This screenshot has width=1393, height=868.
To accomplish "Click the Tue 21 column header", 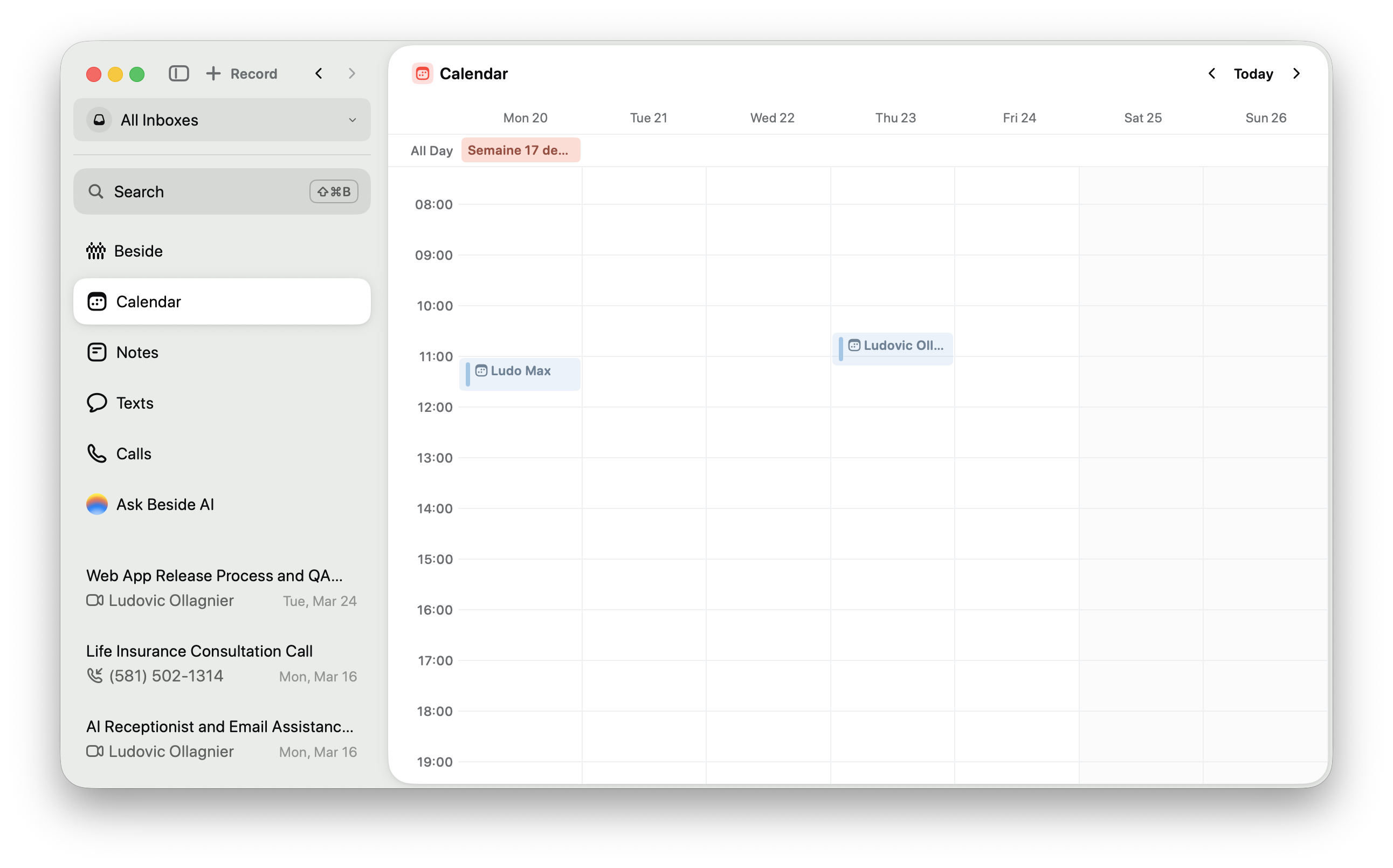I will coord(649,118).
